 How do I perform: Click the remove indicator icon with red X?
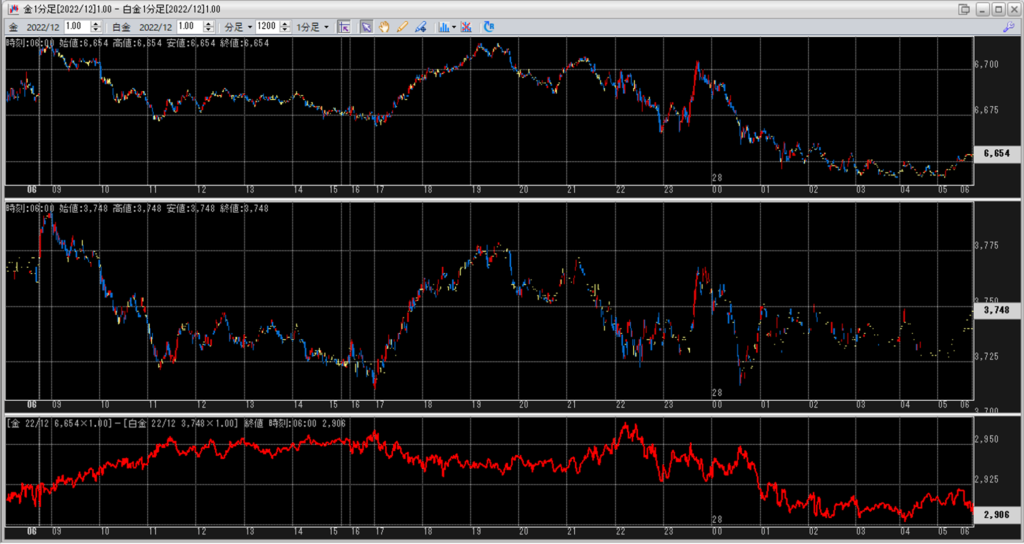point(466,26)
